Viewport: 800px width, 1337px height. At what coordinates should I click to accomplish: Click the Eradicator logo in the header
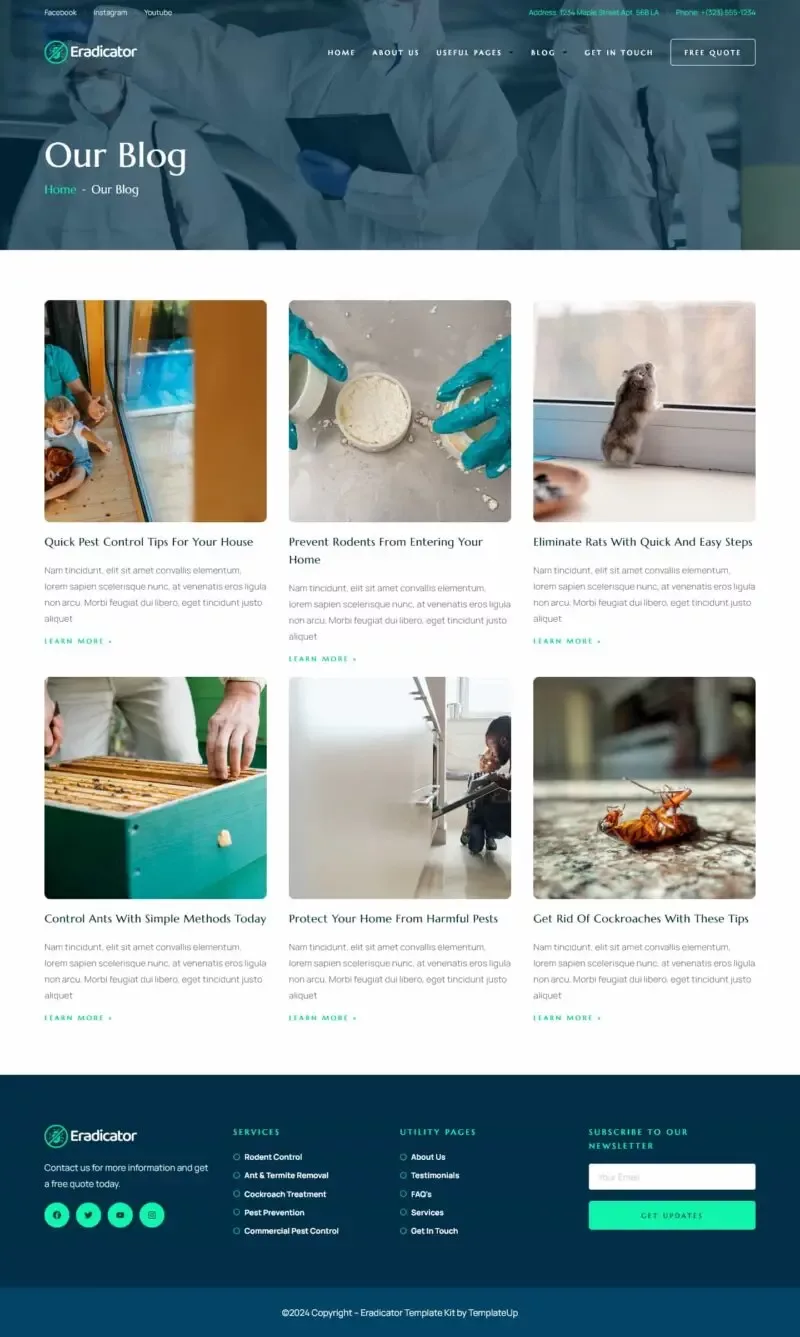point(91,52)
